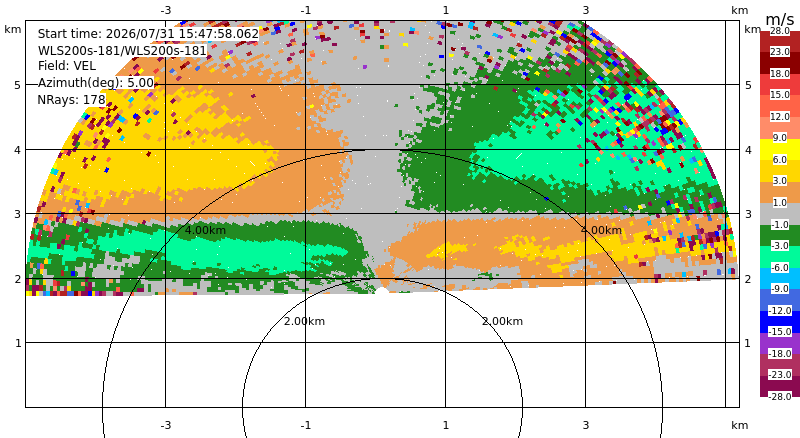Click the left 2.00km range ring label

[304, 321]
